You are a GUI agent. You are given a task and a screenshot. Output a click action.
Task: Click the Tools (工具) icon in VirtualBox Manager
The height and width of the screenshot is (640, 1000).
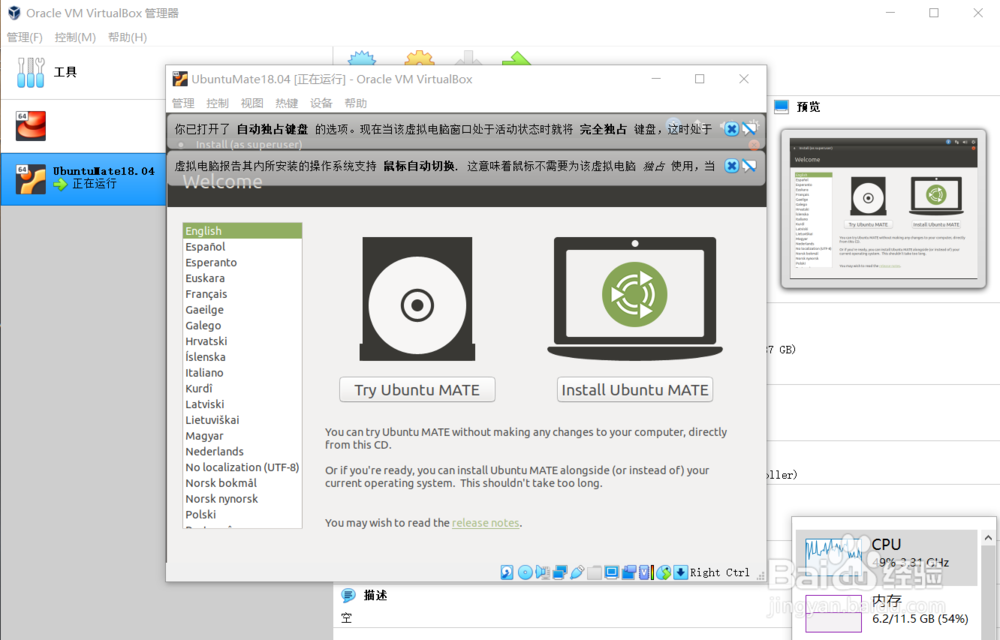(31, 72)
